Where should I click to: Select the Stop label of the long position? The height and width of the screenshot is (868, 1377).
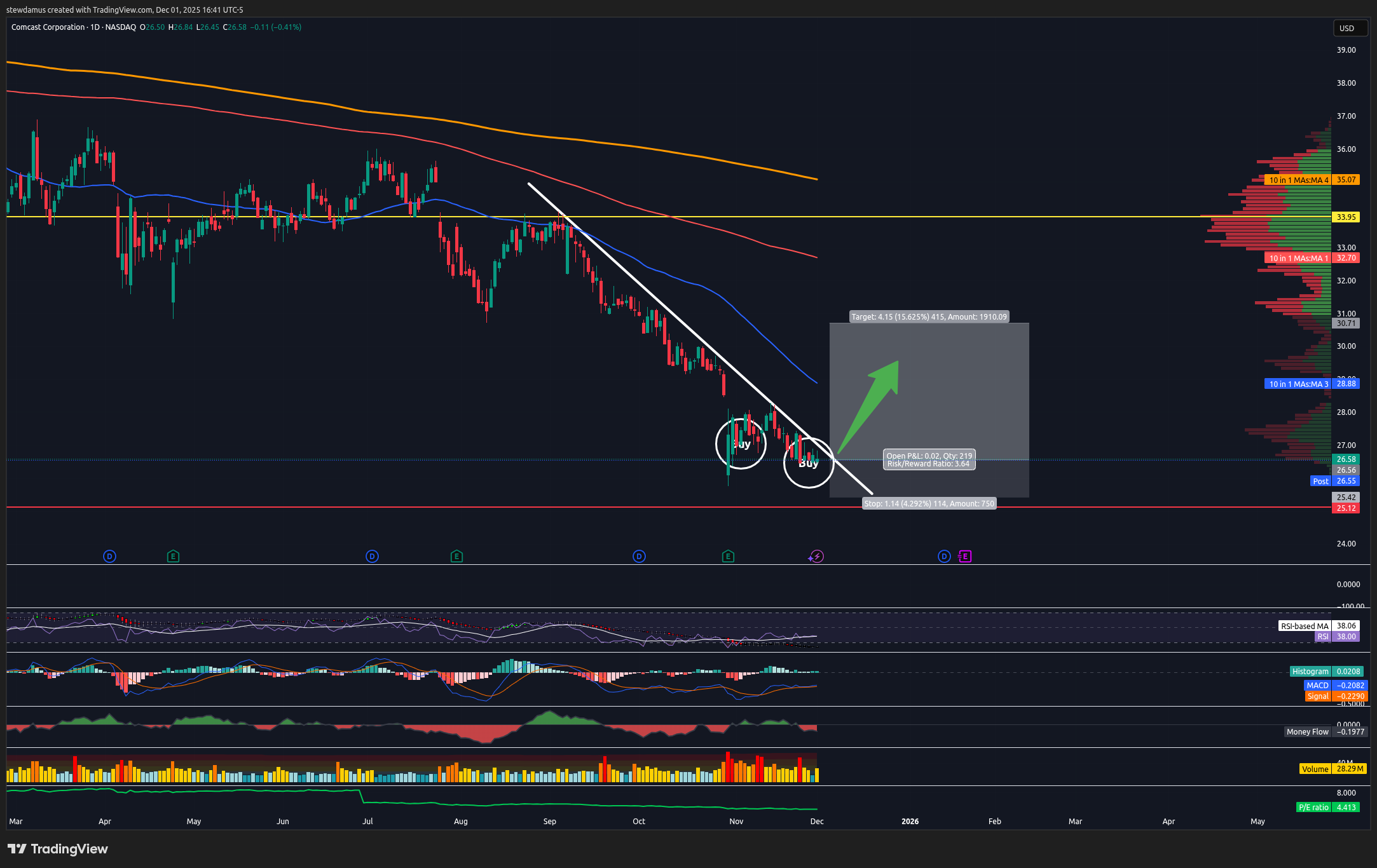[929, 503]
